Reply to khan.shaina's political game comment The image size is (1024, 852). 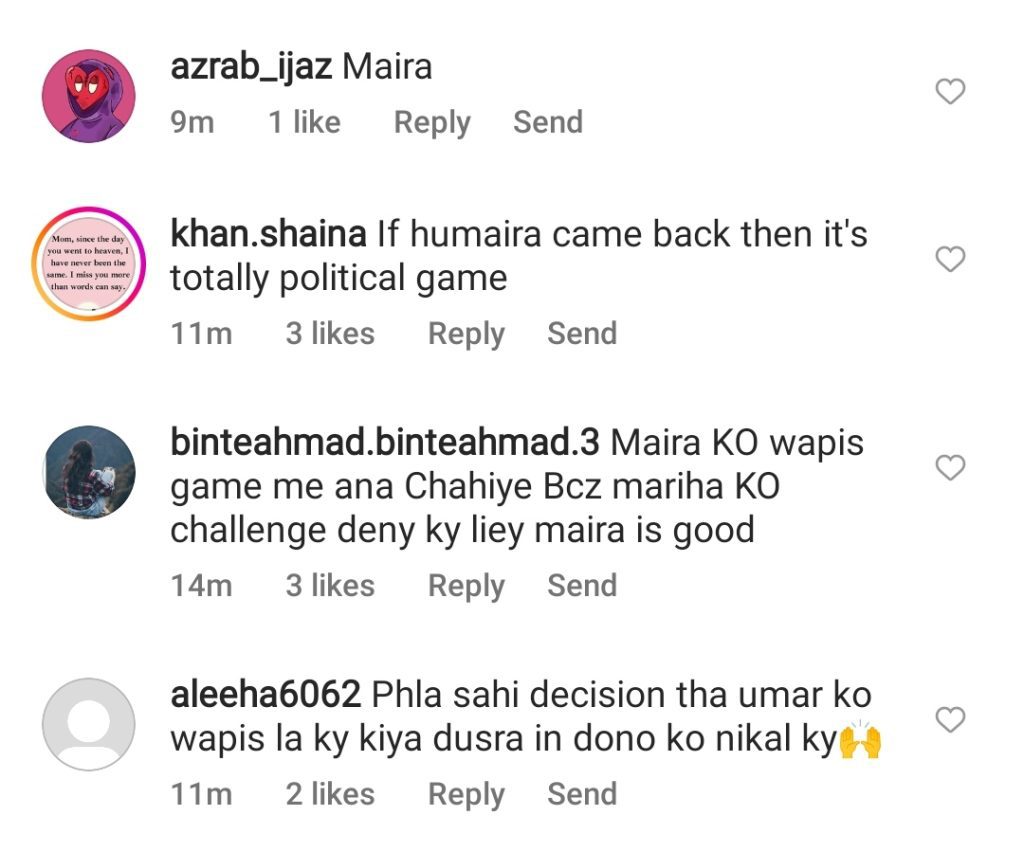pyautogui.click(x=466, y=334)
